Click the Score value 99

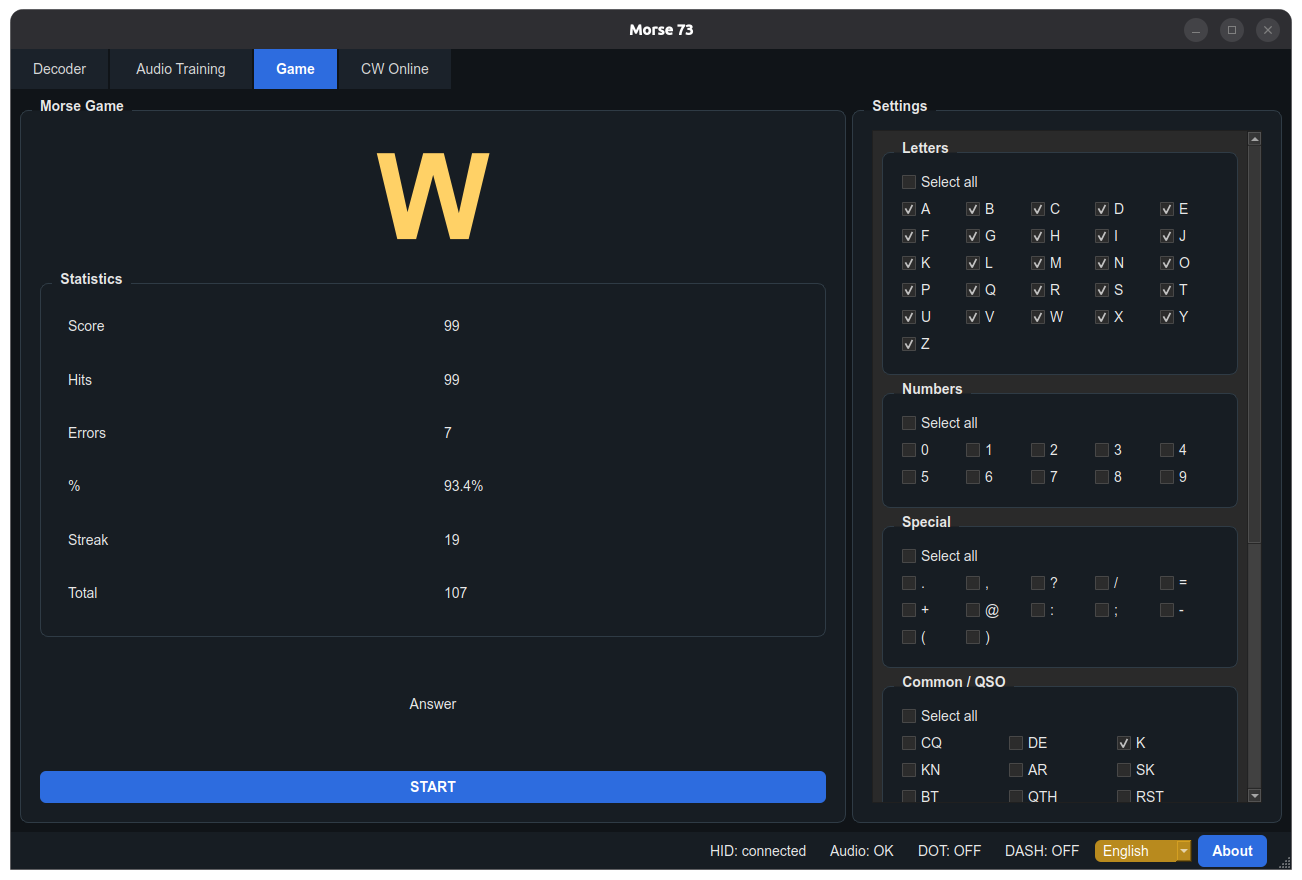coord(452,326)
